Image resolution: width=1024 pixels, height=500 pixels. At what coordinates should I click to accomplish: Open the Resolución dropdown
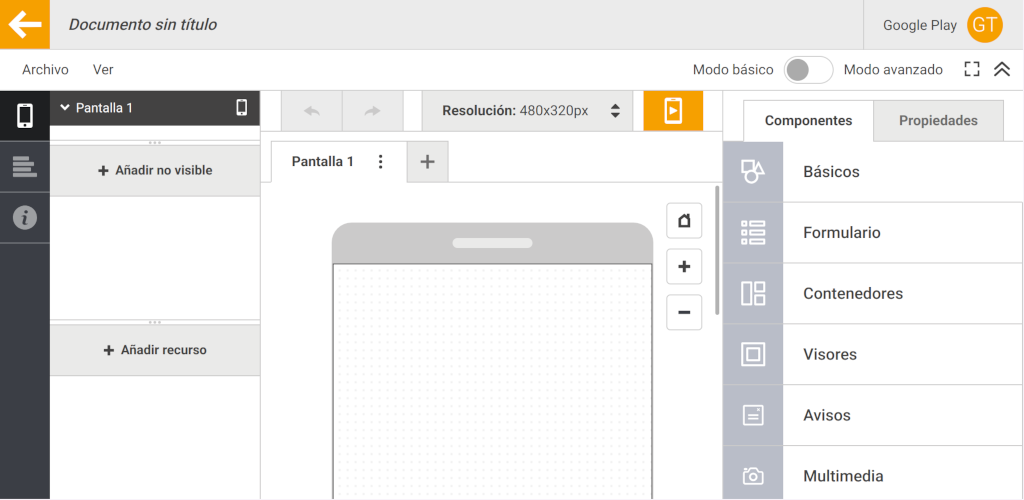pyautogui.click(x=527, y=111)
